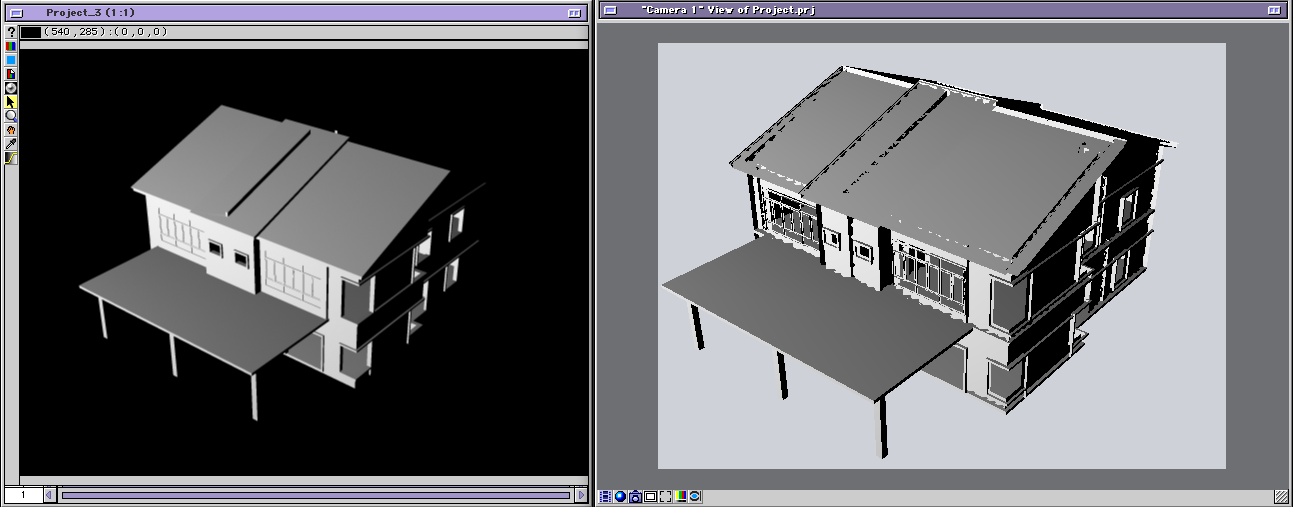This screenshot has width=1293, height=507.
Task: Click the color bars monitor icon
Action: [681, 496]
